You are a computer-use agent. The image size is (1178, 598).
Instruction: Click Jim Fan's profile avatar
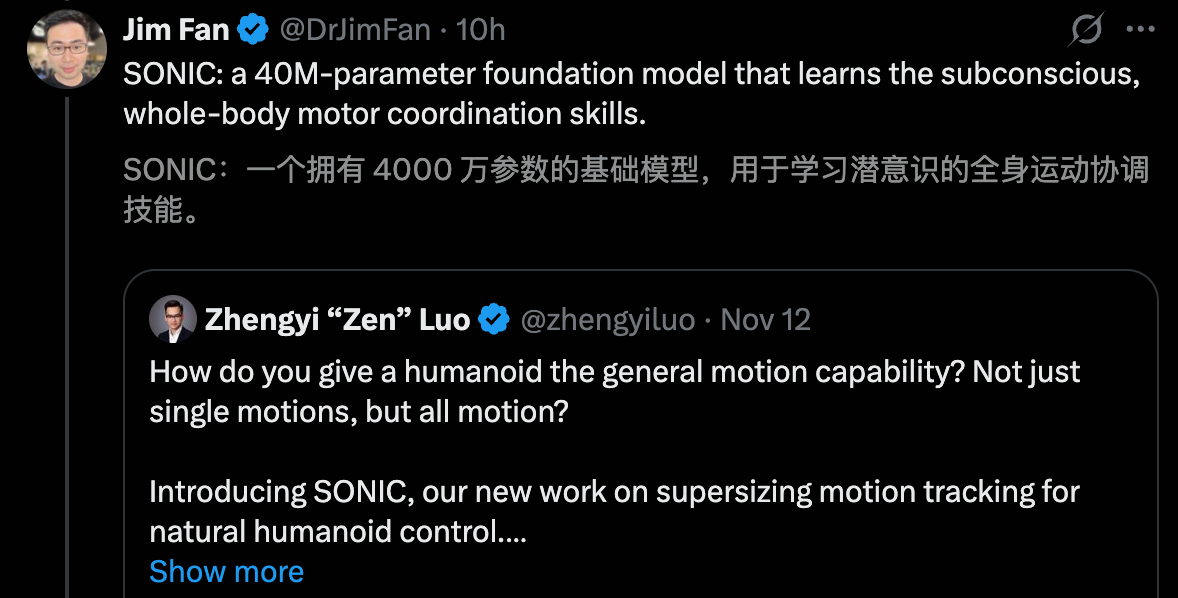[x=67, y=49]
